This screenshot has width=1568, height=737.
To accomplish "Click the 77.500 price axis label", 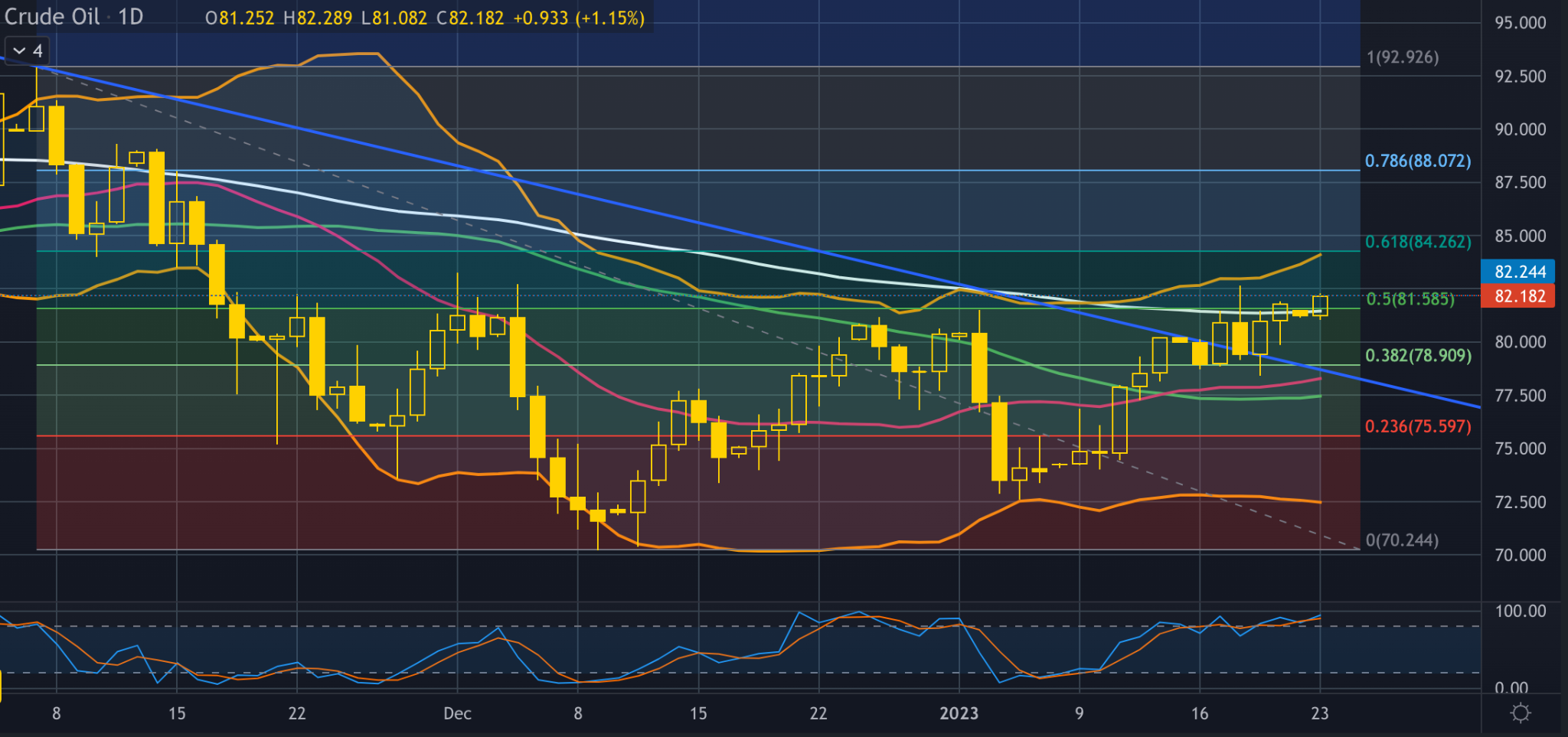I will coord(1520,396).
